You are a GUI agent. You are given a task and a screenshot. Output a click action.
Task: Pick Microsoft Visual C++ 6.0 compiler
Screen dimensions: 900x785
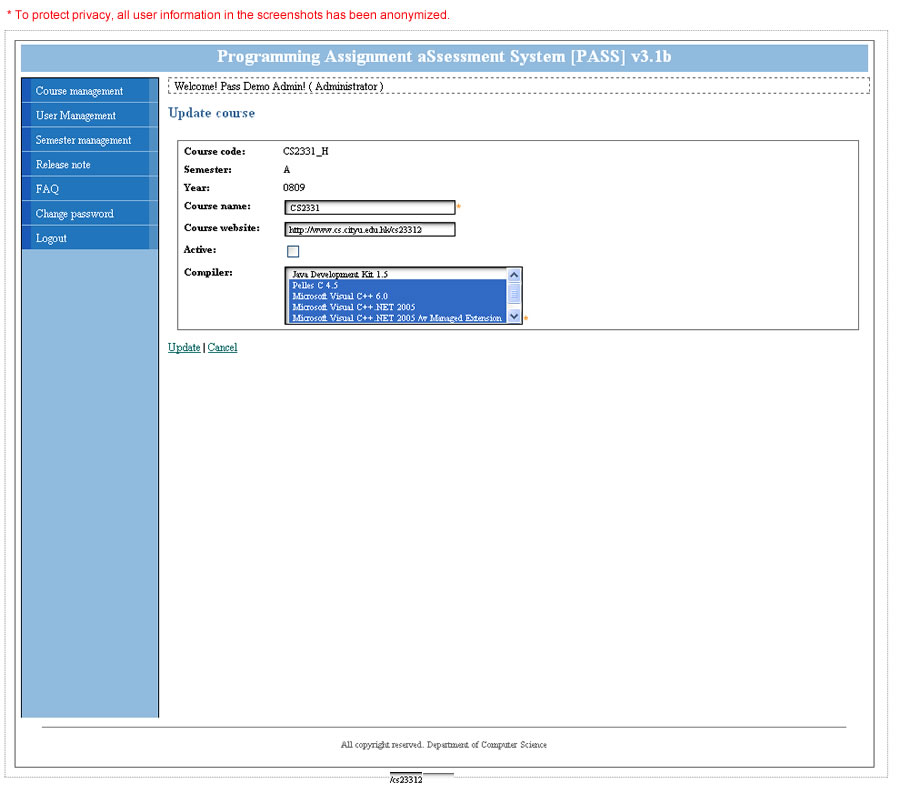pyautogui.click(x=340, y=296)
